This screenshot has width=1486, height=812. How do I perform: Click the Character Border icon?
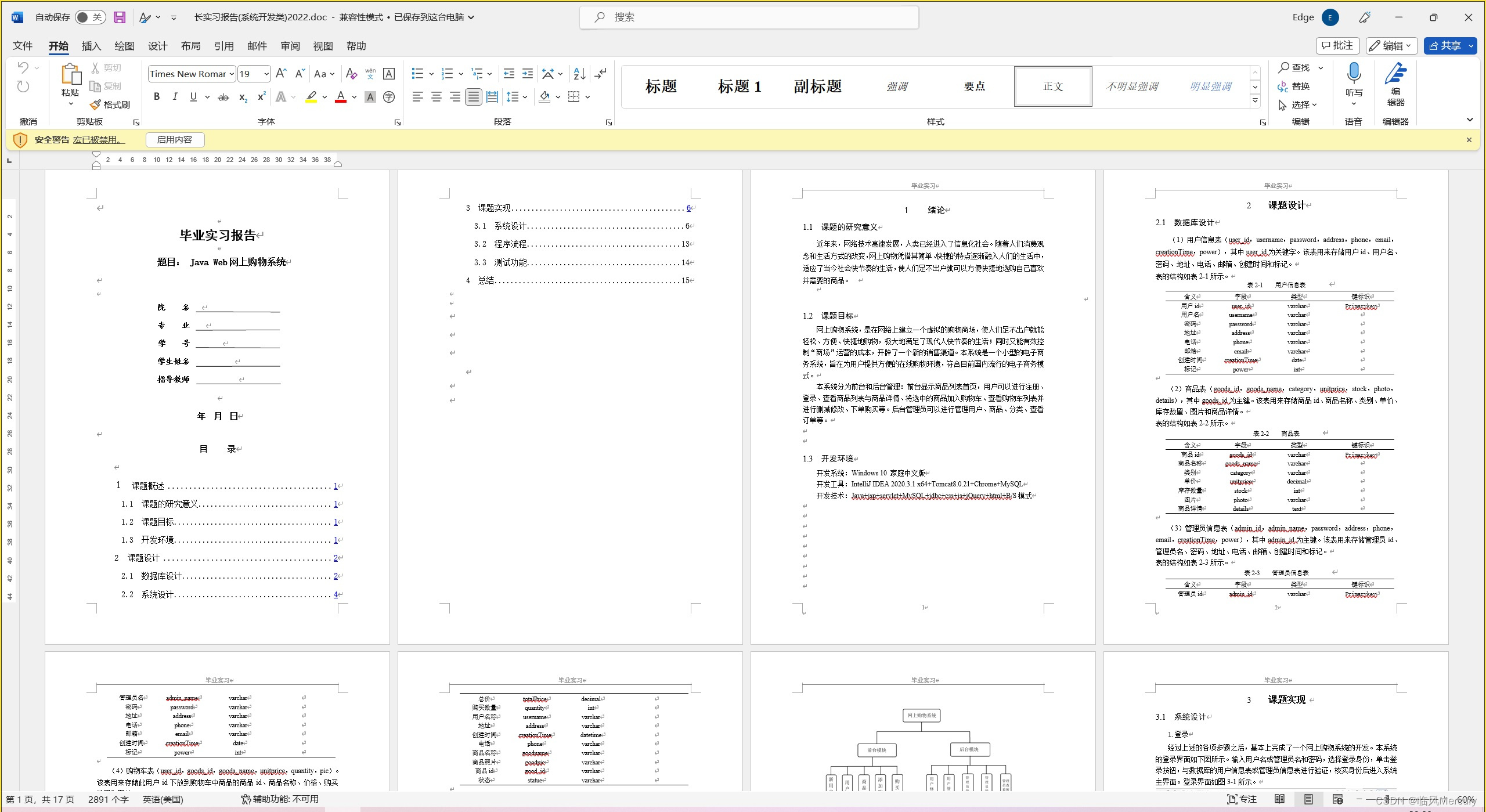tap(389, 74)
